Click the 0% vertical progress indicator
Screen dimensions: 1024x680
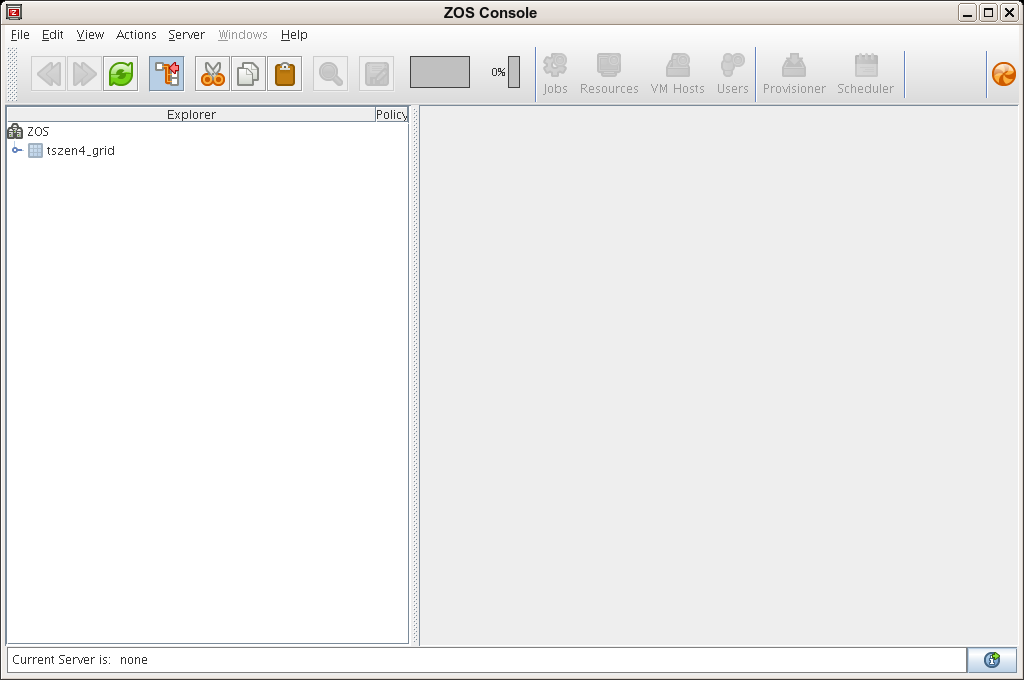coord(514,72)
